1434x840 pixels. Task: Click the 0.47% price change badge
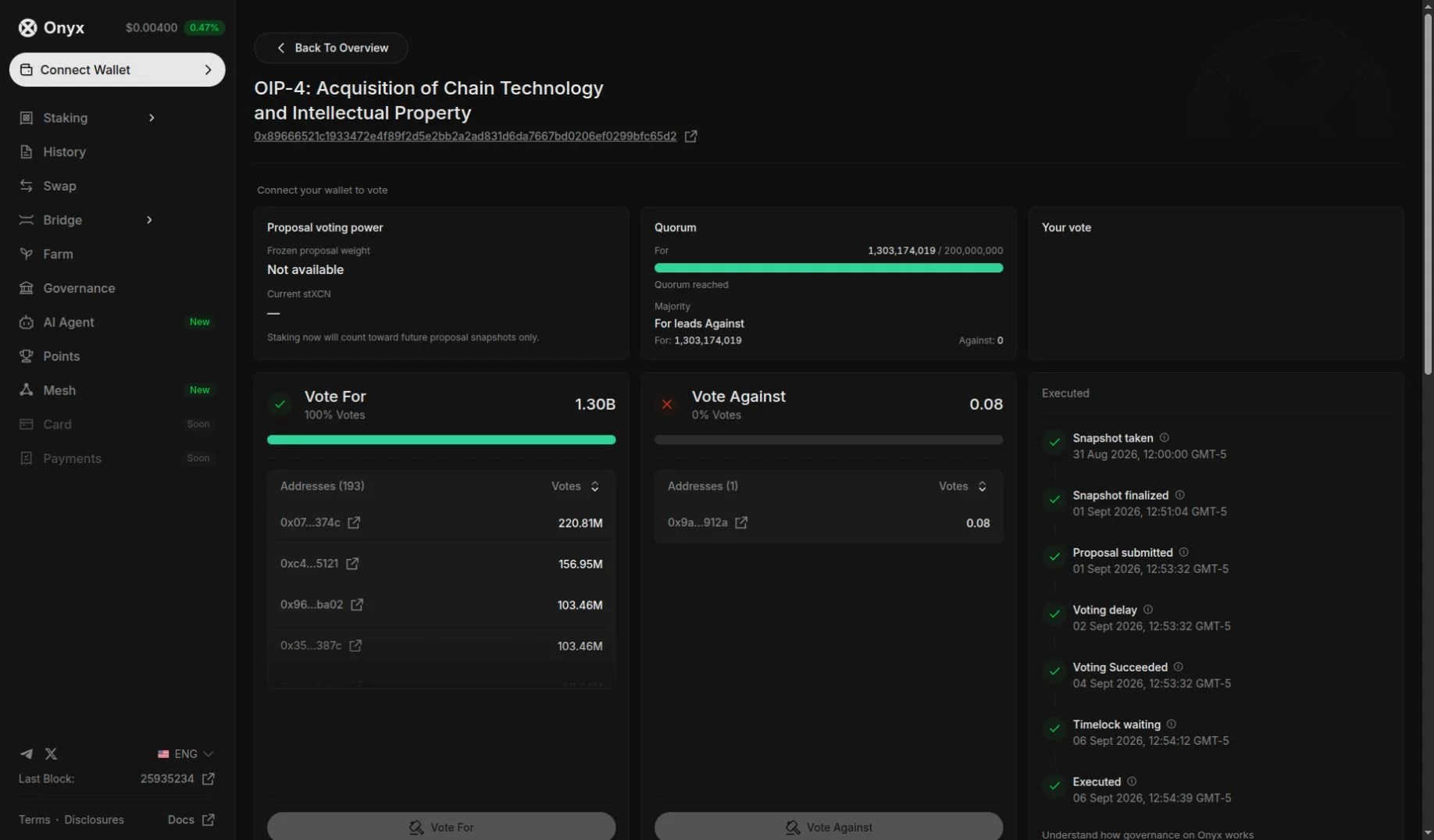(204, 27)
